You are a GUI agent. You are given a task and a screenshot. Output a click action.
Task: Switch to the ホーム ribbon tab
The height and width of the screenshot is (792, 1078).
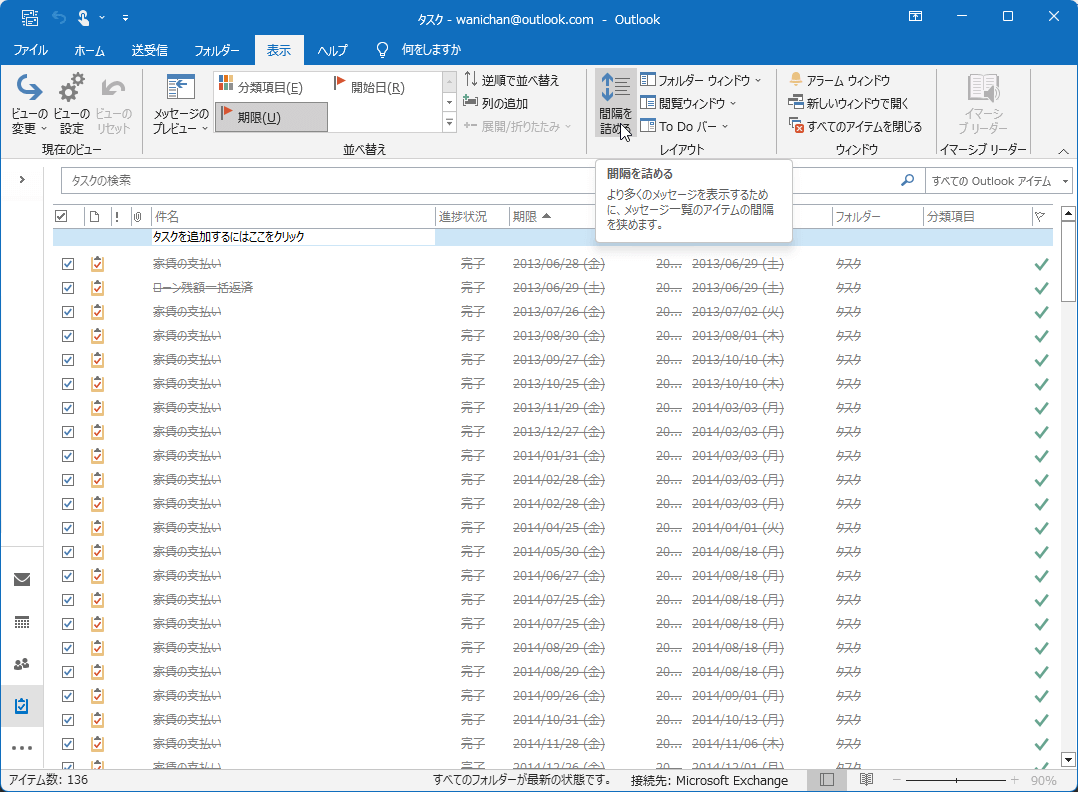tap(90, 50)
